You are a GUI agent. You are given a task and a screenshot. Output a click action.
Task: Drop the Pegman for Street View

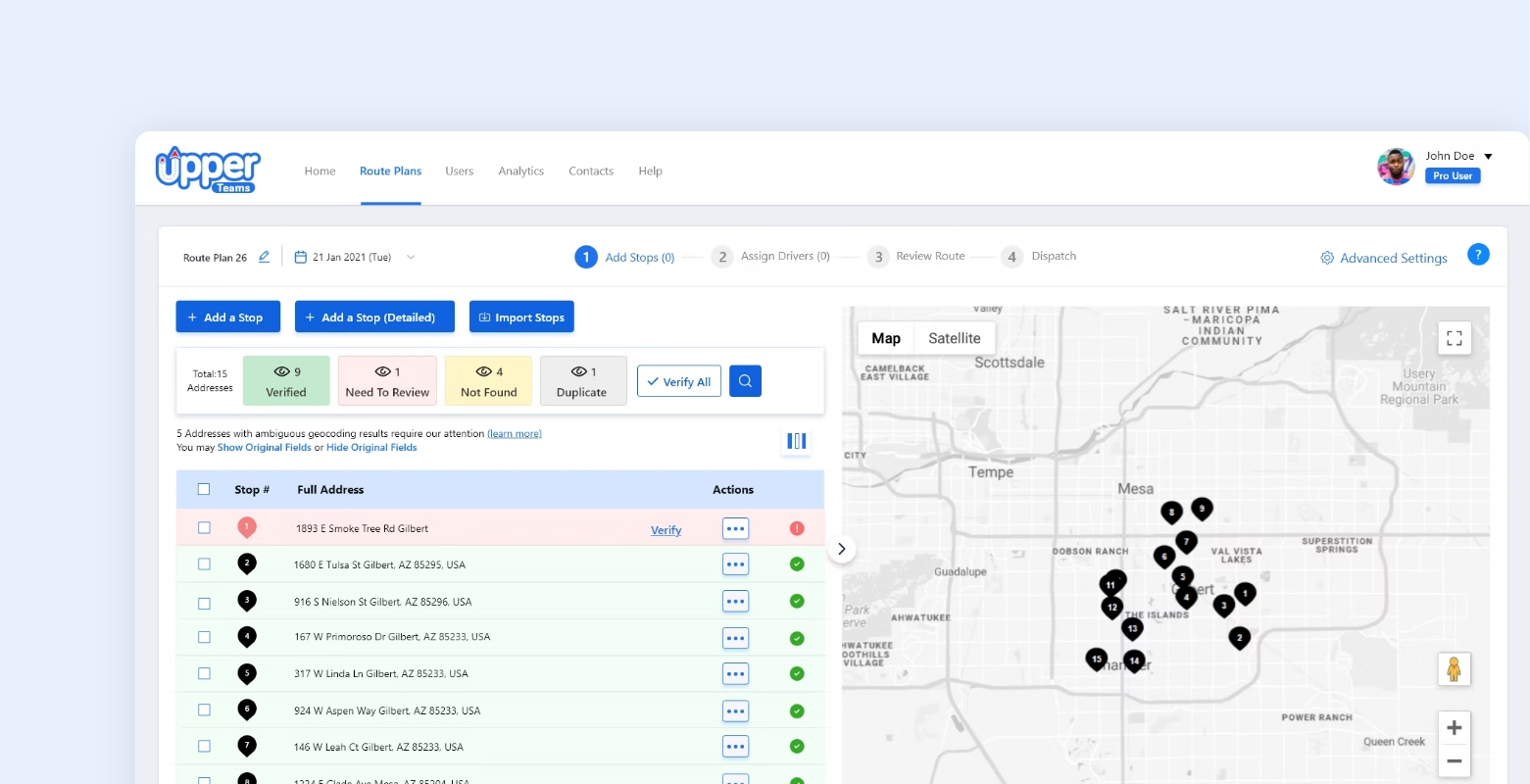tap(1455, 668)
